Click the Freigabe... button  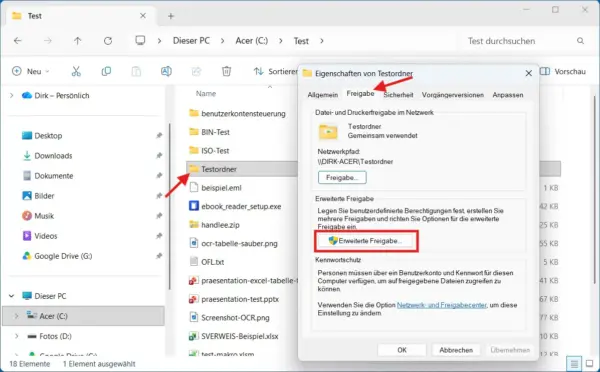coord(342,178)
